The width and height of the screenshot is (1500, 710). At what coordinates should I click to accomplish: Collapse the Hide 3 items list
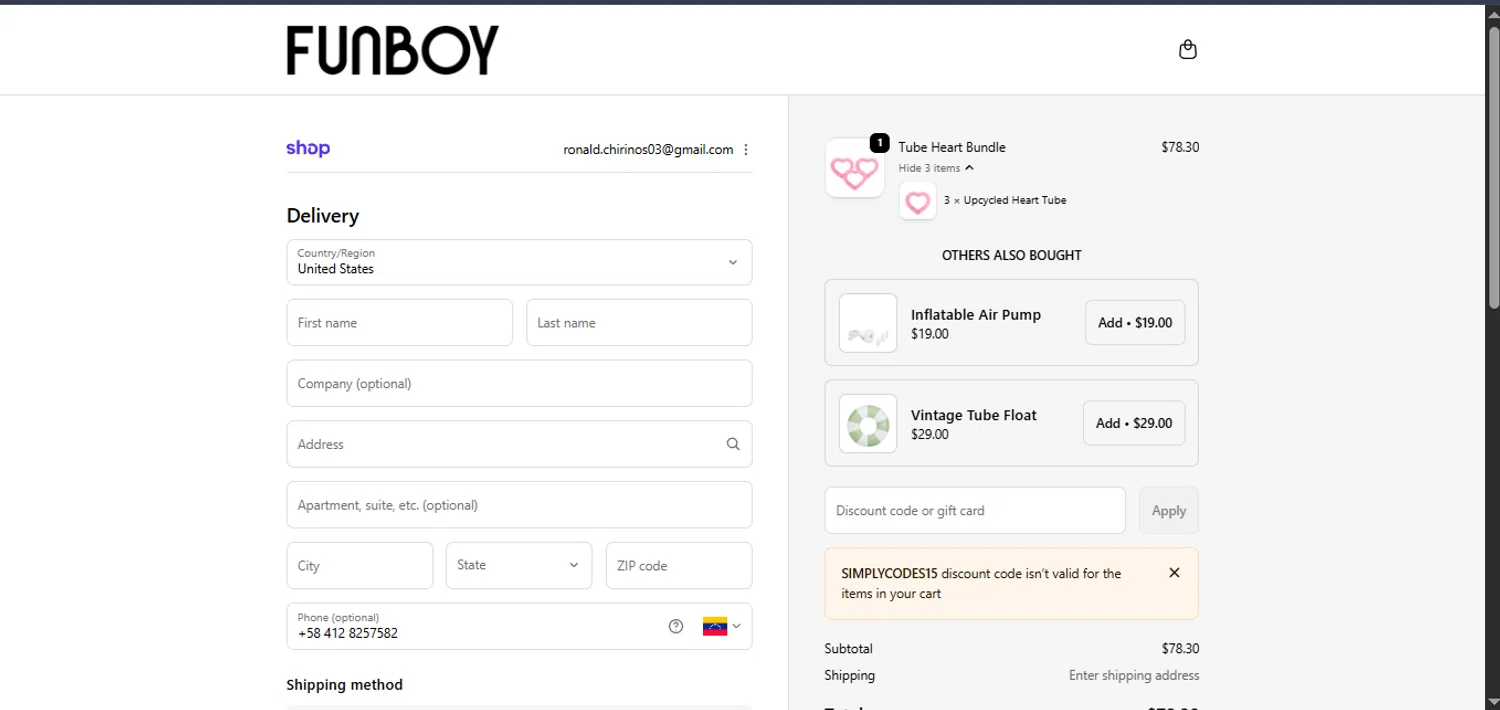click(x=936, y=168)
